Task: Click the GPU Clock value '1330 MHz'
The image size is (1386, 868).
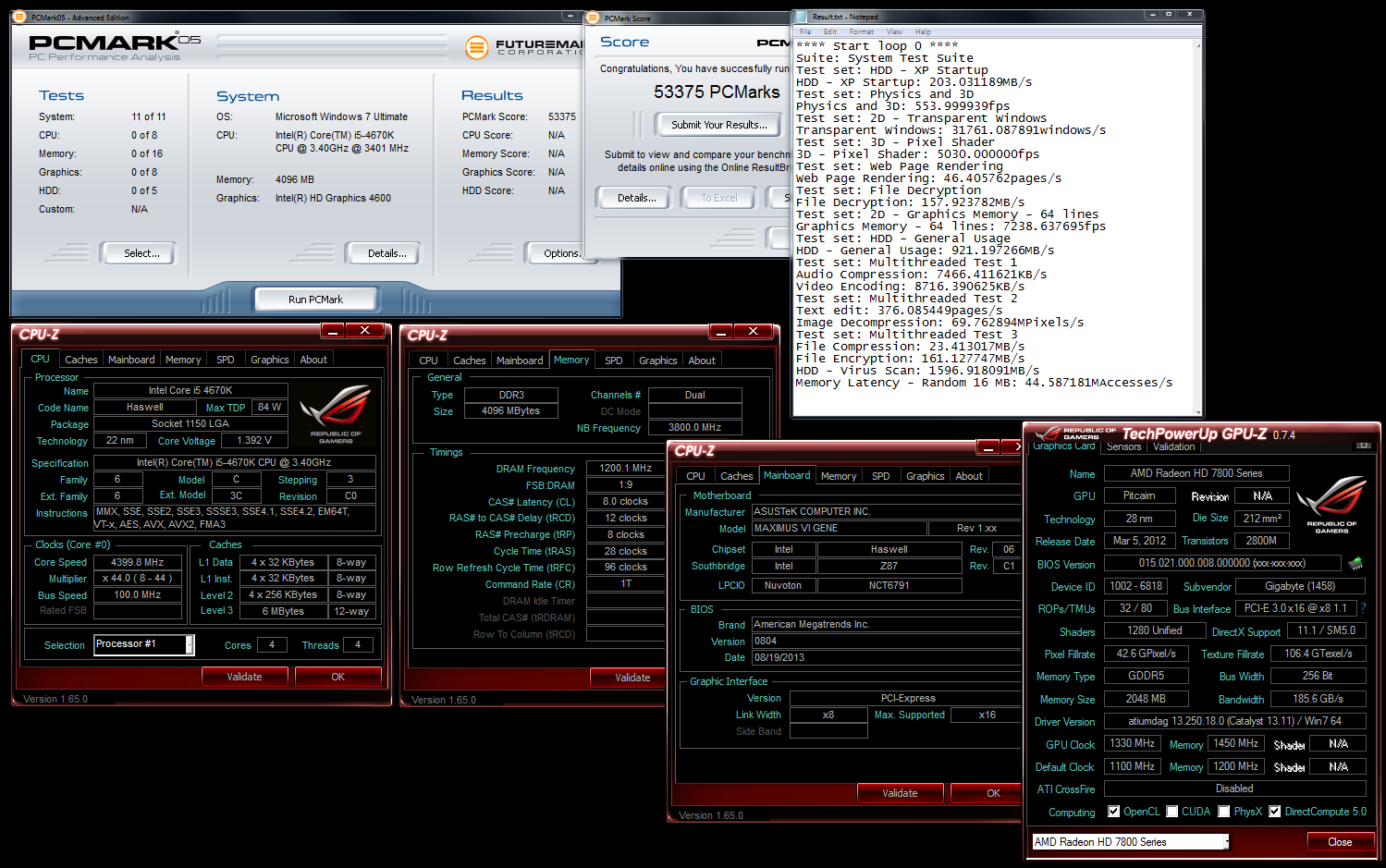Action: click(1132, 743)
